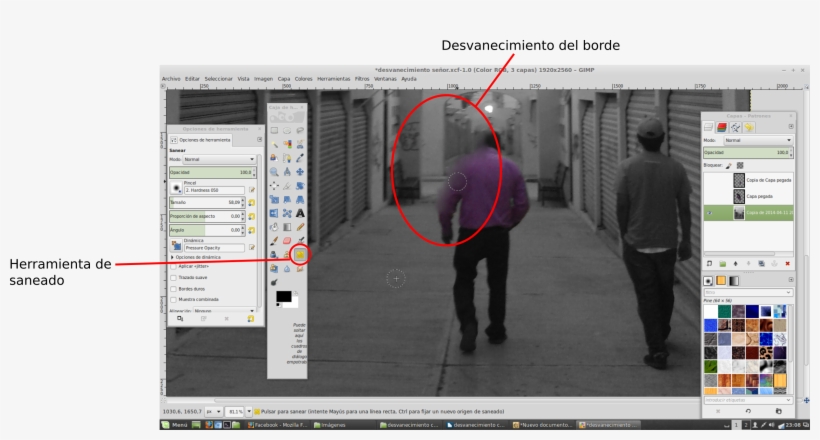Click the Hardness 050 brush preview
The width and height of the screenshot is (820, 440).
(176, 187)
